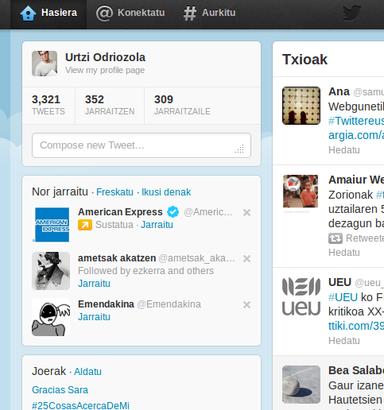The image size is (384, 410).
Task: Follow Emendakina via Jarraitu
Action: (94, 317)
